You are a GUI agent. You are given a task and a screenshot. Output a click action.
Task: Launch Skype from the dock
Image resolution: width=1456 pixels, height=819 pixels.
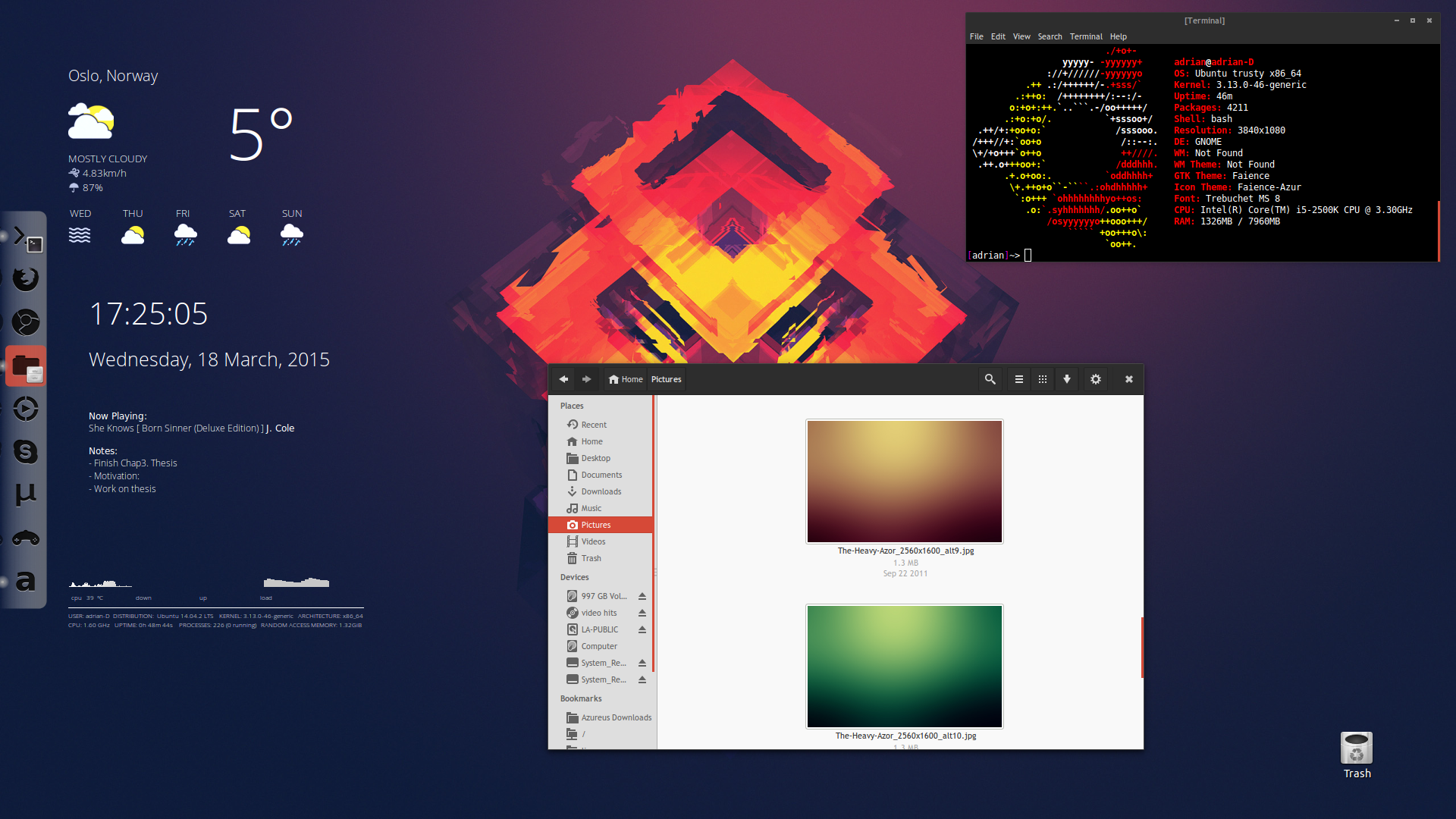(x=26, y=452)
